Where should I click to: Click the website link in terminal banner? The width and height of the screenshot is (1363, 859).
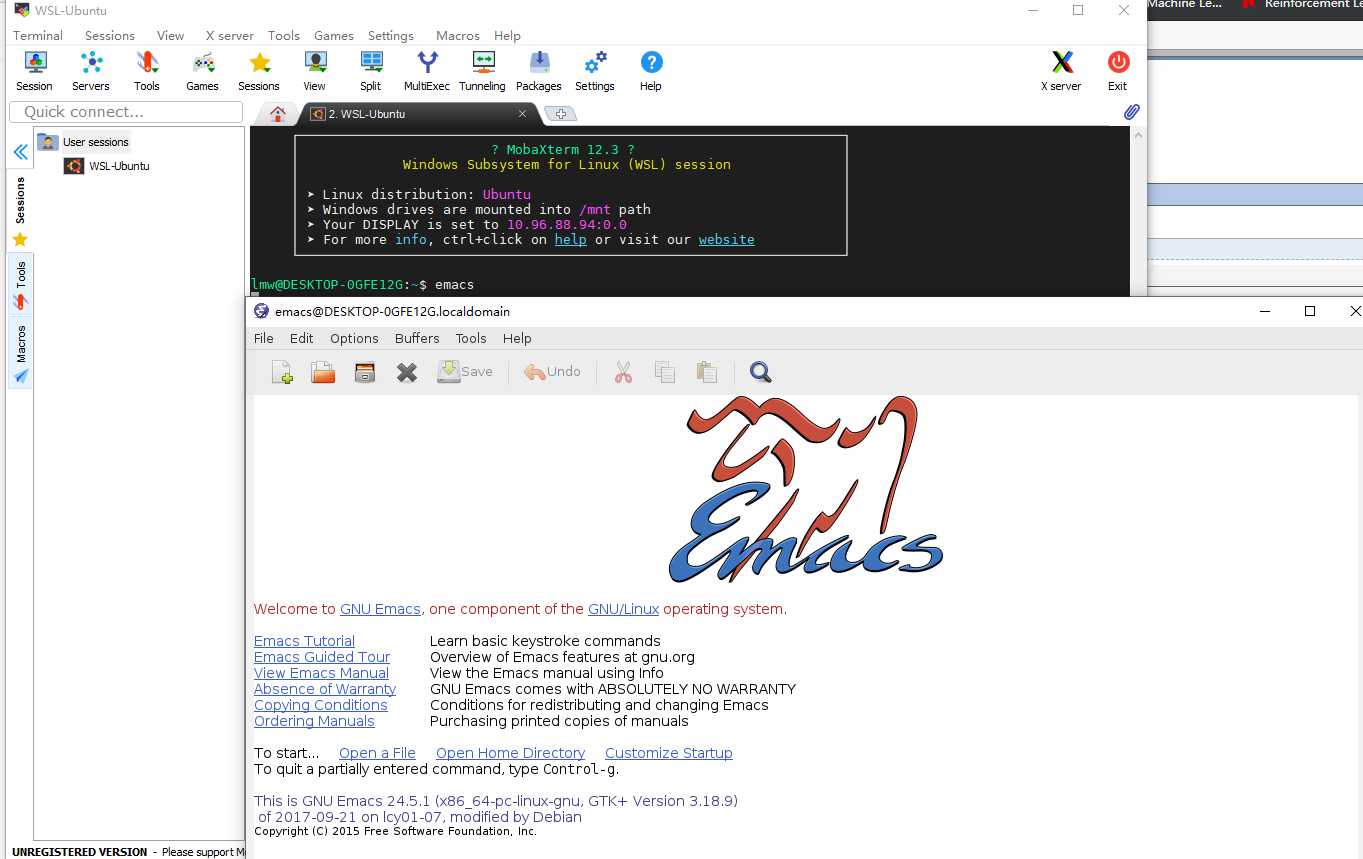[x=727, y=240]
